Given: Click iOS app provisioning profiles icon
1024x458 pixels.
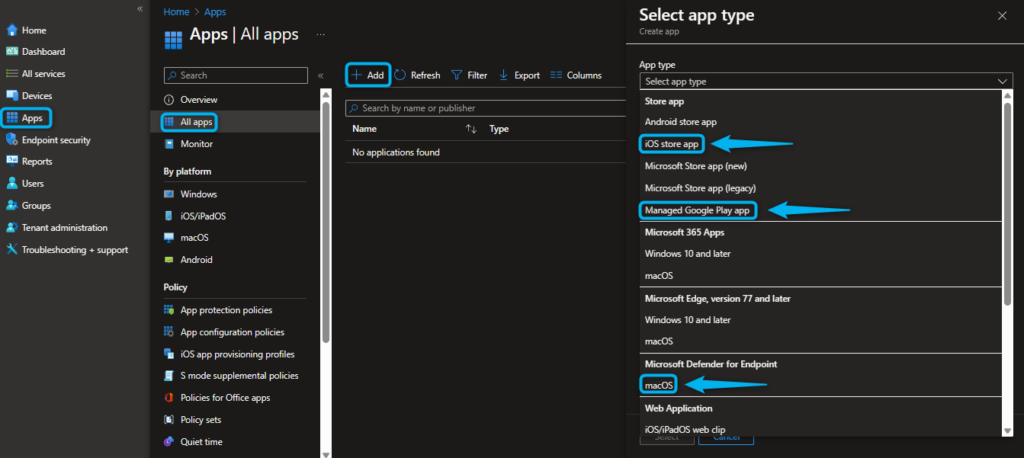Looking at the screenshot, I should pyautogui.click(x=169, y=354).
